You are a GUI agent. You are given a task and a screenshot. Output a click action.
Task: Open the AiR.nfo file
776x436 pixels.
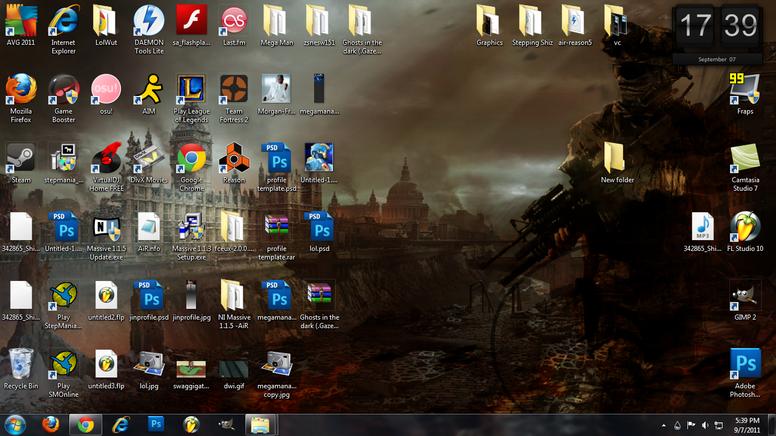click(x=148, y=231)
